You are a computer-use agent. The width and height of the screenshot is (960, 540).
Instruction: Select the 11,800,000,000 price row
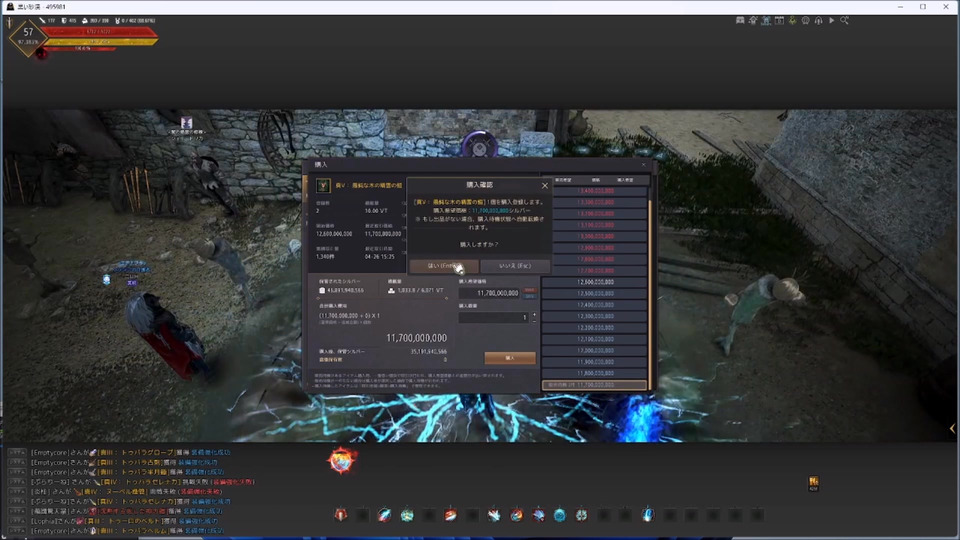595,373
